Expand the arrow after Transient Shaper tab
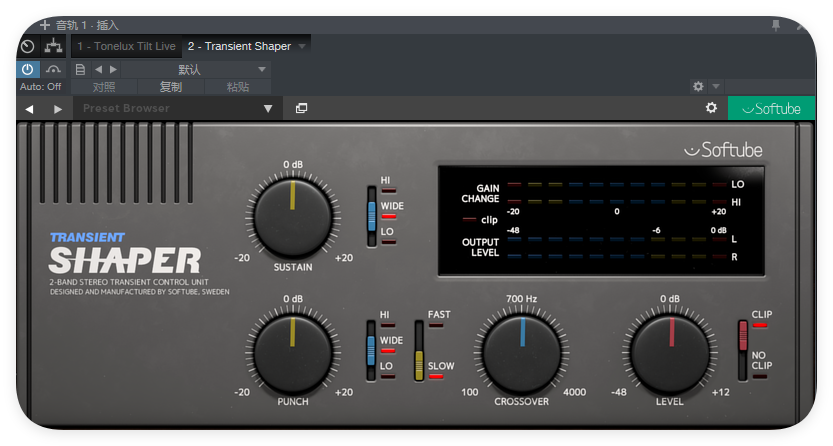 point(302,46)
